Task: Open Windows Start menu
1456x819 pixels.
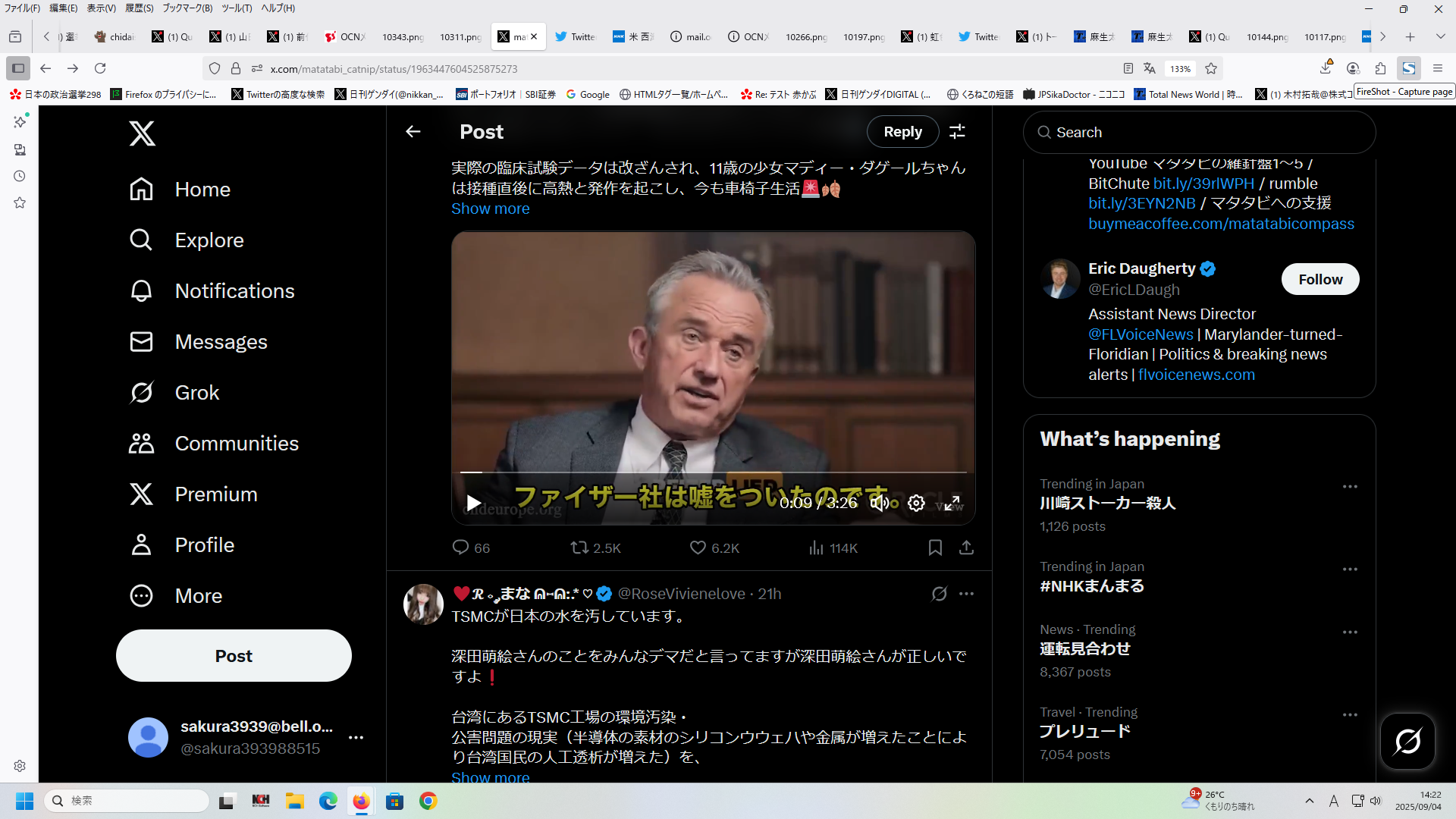Action: click(24, 801)
